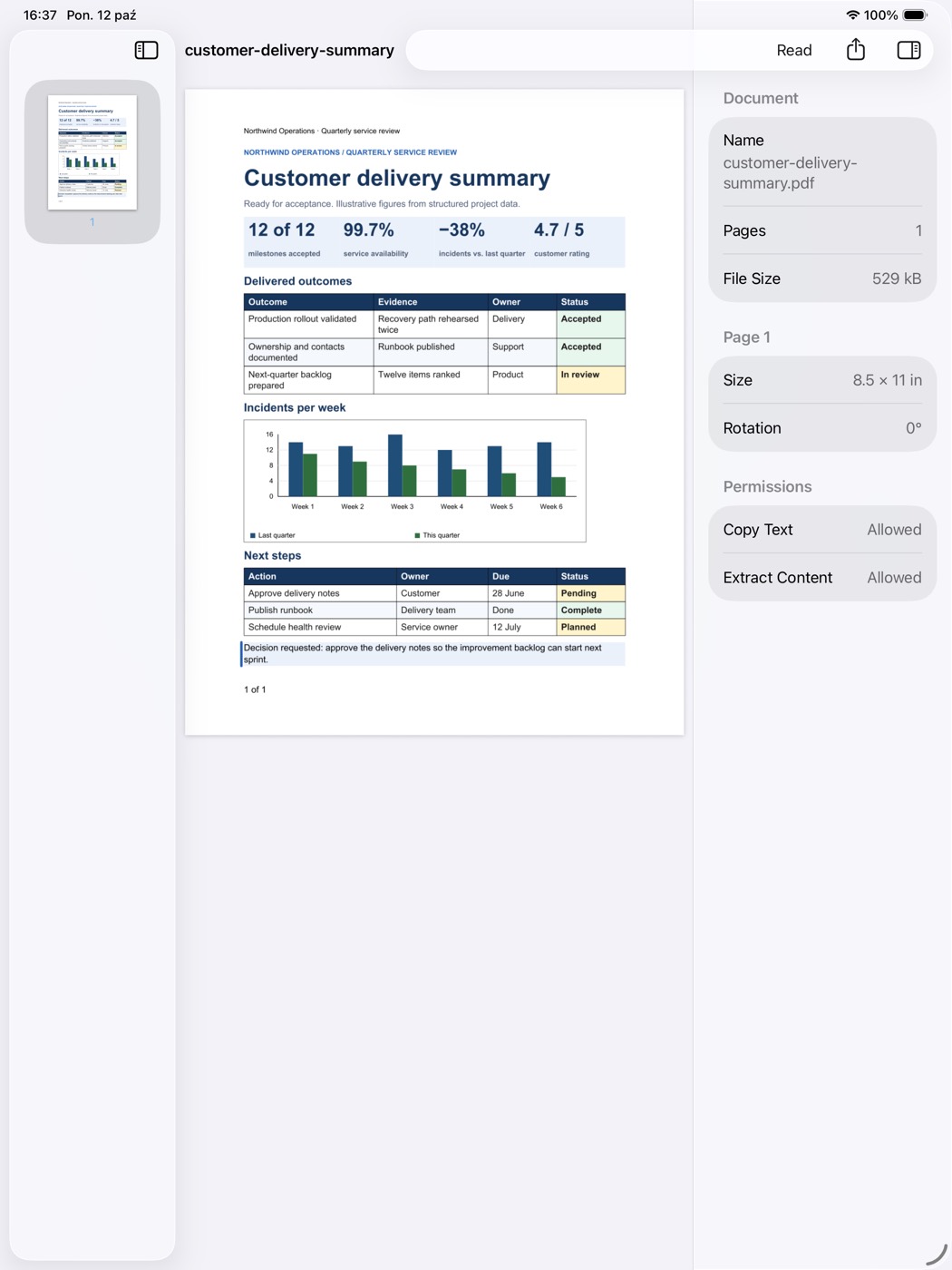952x1270 pixels.
Task: Tap the battery status icon
Action: [915, 15]
